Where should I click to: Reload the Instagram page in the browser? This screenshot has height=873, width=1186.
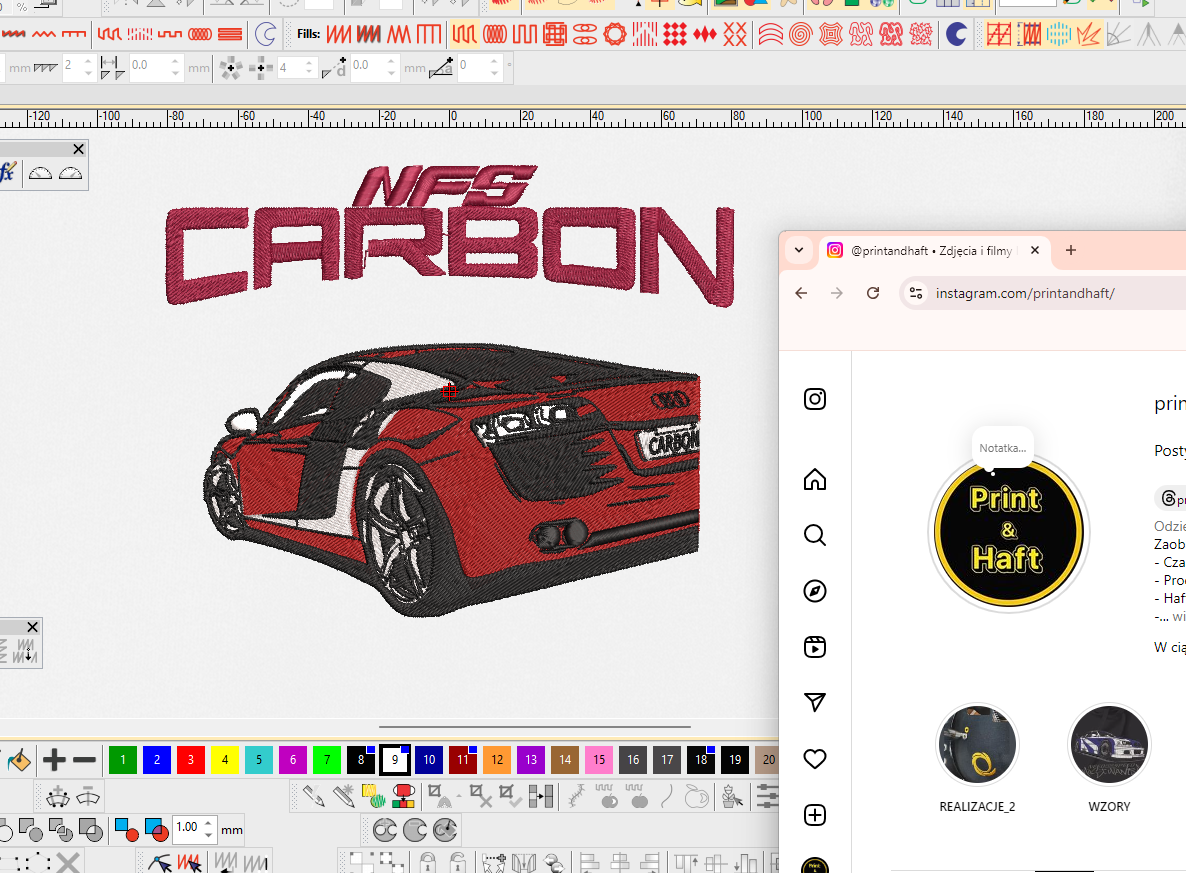(x=873, y=293)
